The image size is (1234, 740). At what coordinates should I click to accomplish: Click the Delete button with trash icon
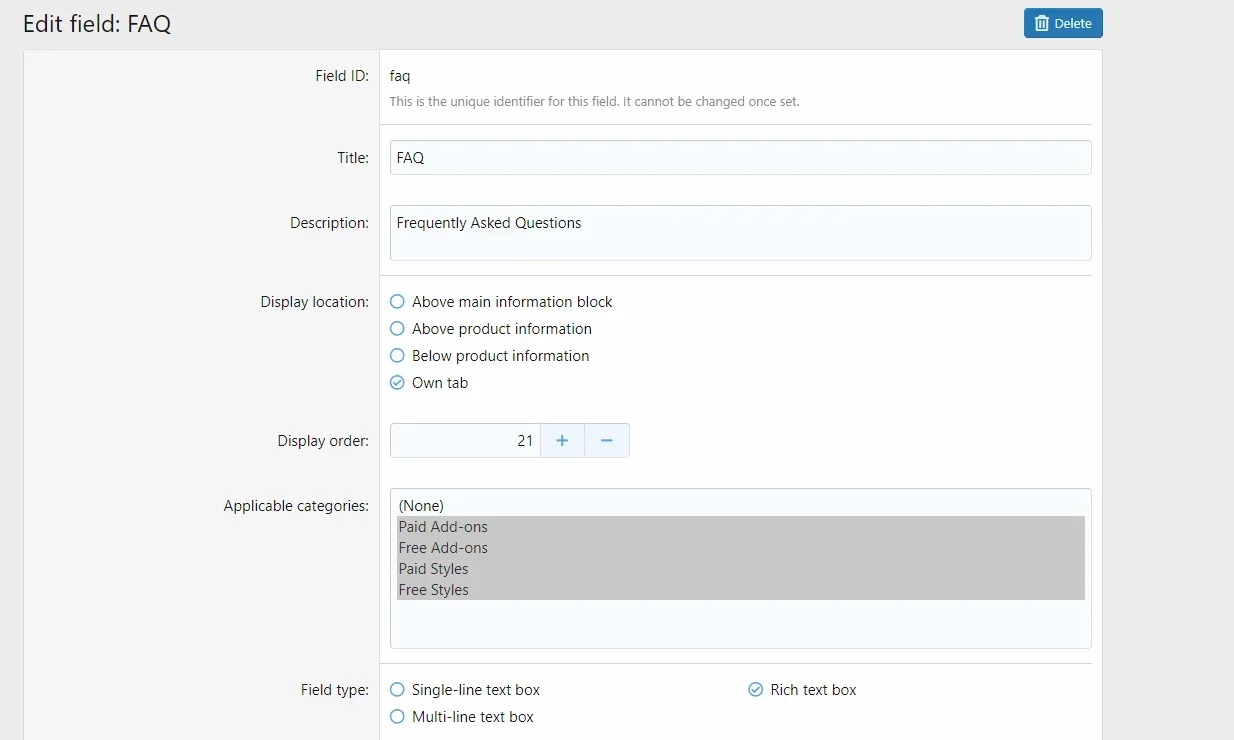coord(1063,23)
